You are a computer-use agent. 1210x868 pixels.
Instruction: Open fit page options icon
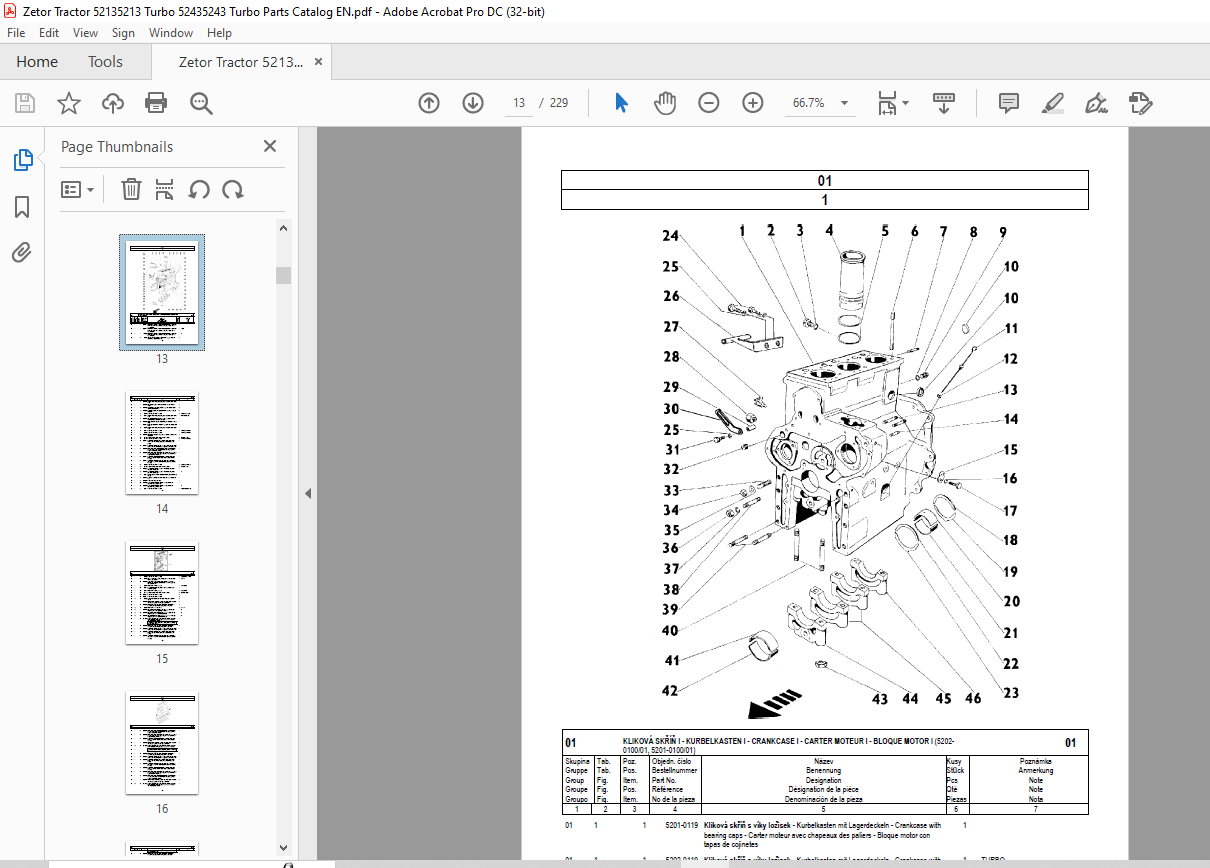892,103
